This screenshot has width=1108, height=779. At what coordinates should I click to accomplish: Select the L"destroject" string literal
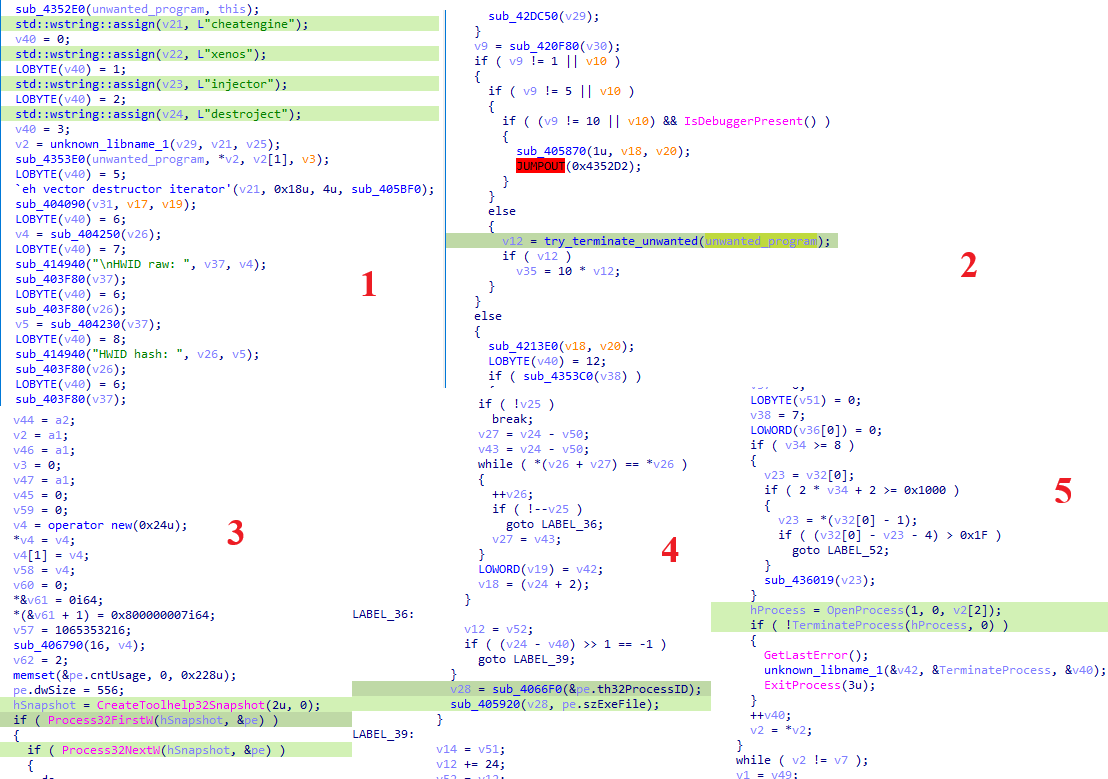point(242,113)
